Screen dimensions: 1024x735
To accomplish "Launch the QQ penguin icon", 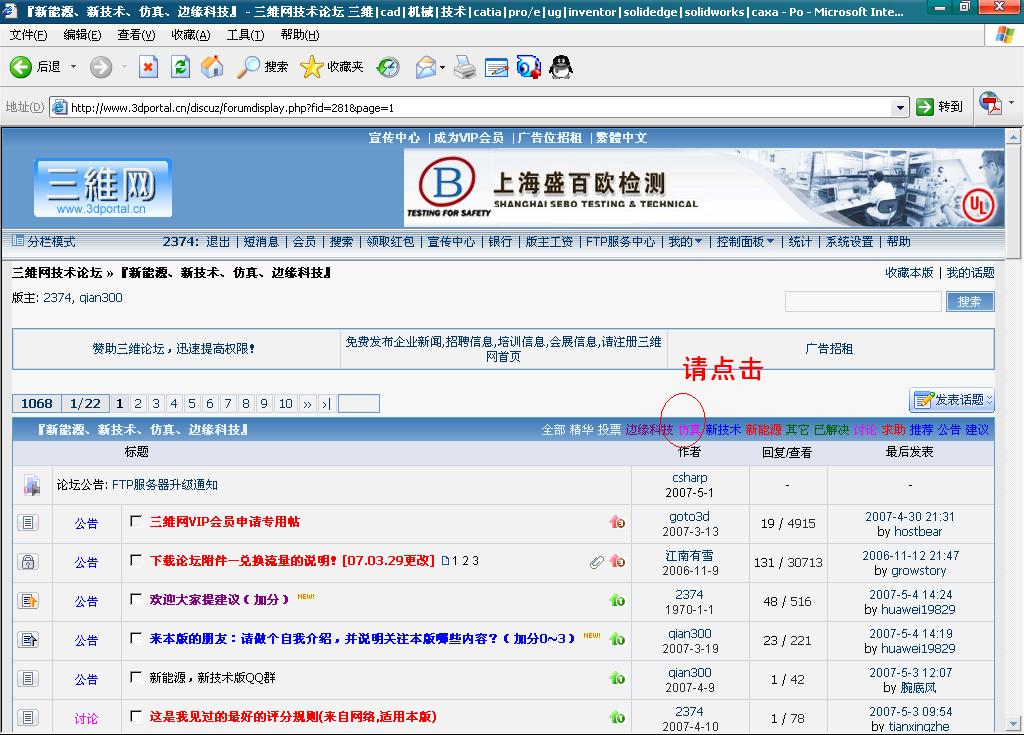I will [x=561, y=67].
